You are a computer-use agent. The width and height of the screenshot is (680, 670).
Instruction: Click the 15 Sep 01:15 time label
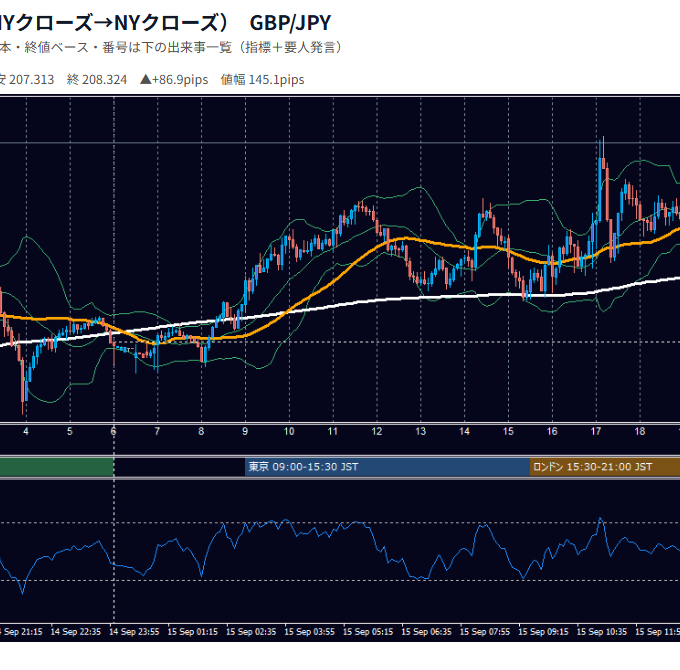pos(193,632)
